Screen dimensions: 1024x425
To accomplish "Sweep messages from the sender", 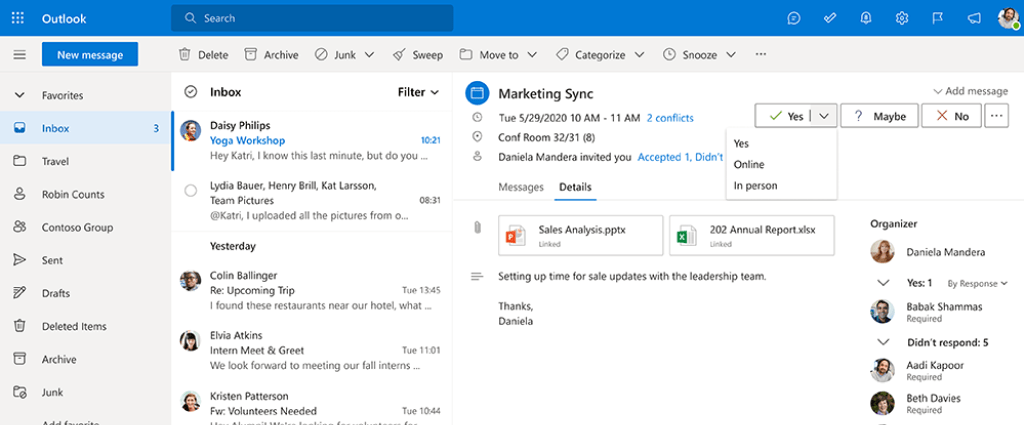I will pos(418,55).
